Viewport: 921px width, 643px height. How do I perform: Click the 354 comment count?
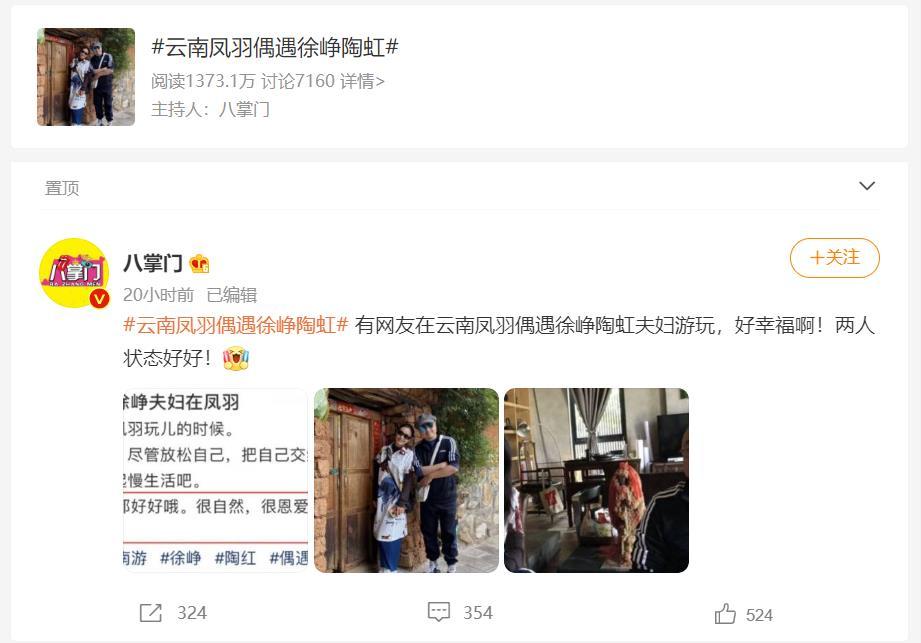pyautogui.click(x=478, y=613)
